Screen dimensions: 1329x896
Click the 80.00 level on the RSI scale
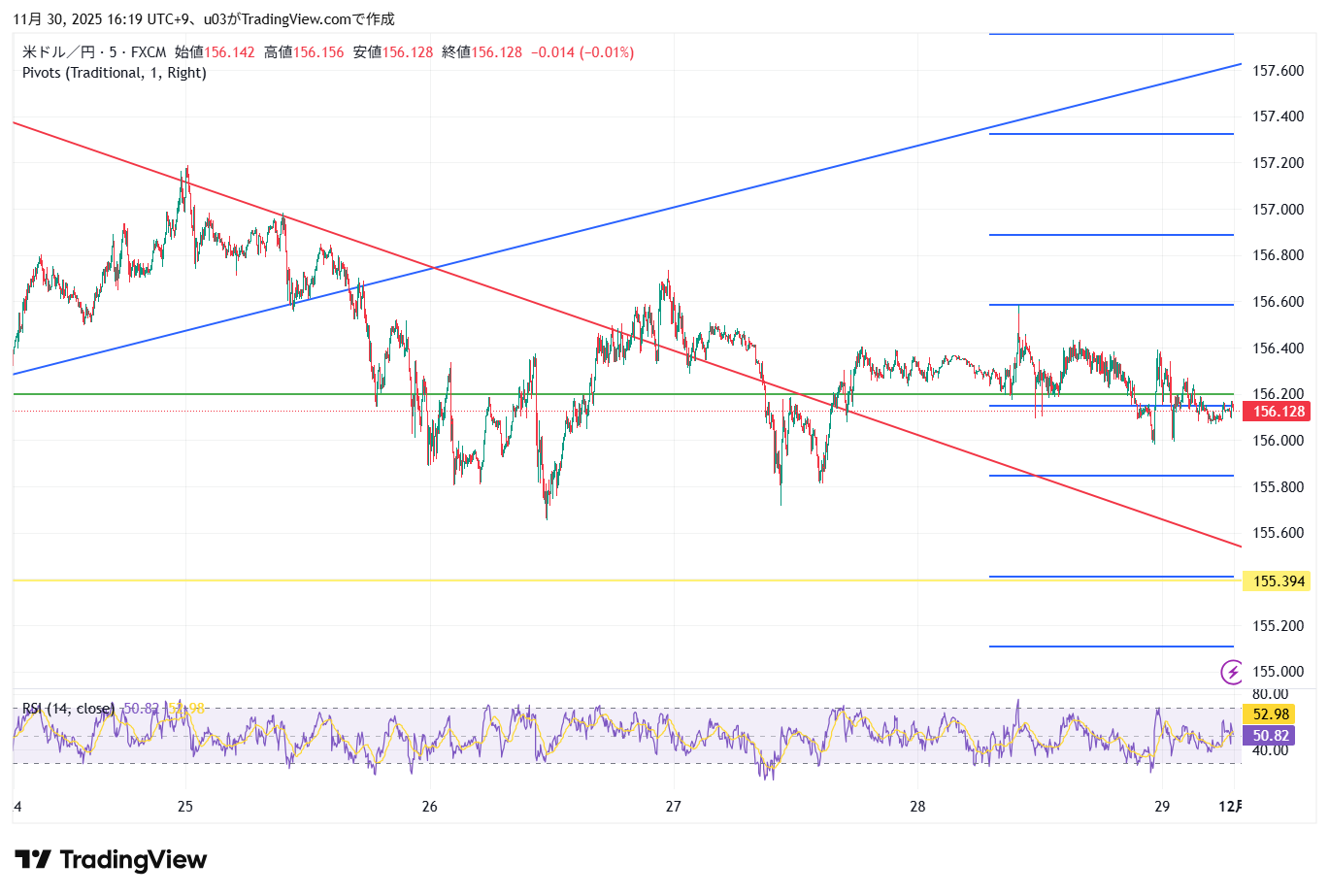pos(1270,694)
